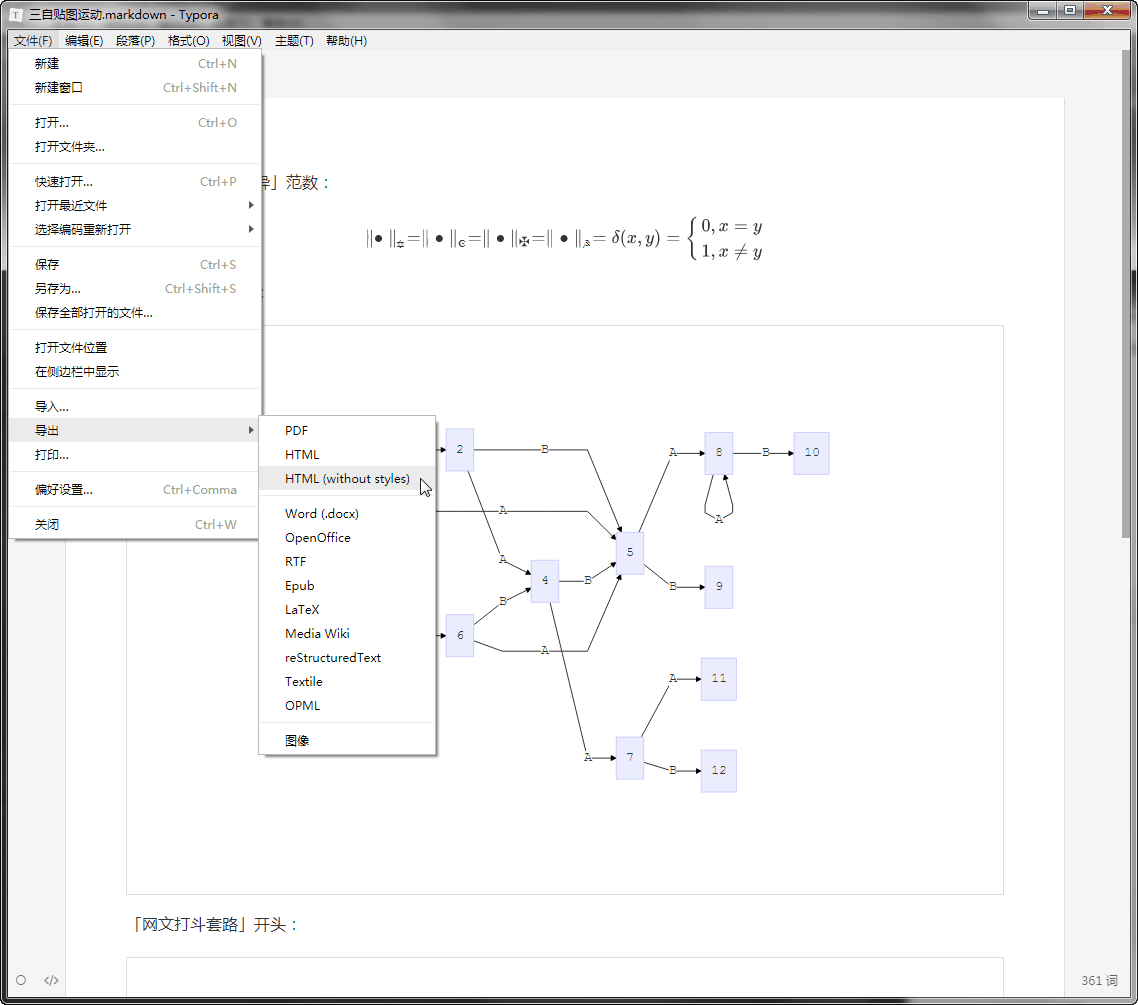Export as LaTeX
Screen dimensions: 1138x1005
click(347, 609)
